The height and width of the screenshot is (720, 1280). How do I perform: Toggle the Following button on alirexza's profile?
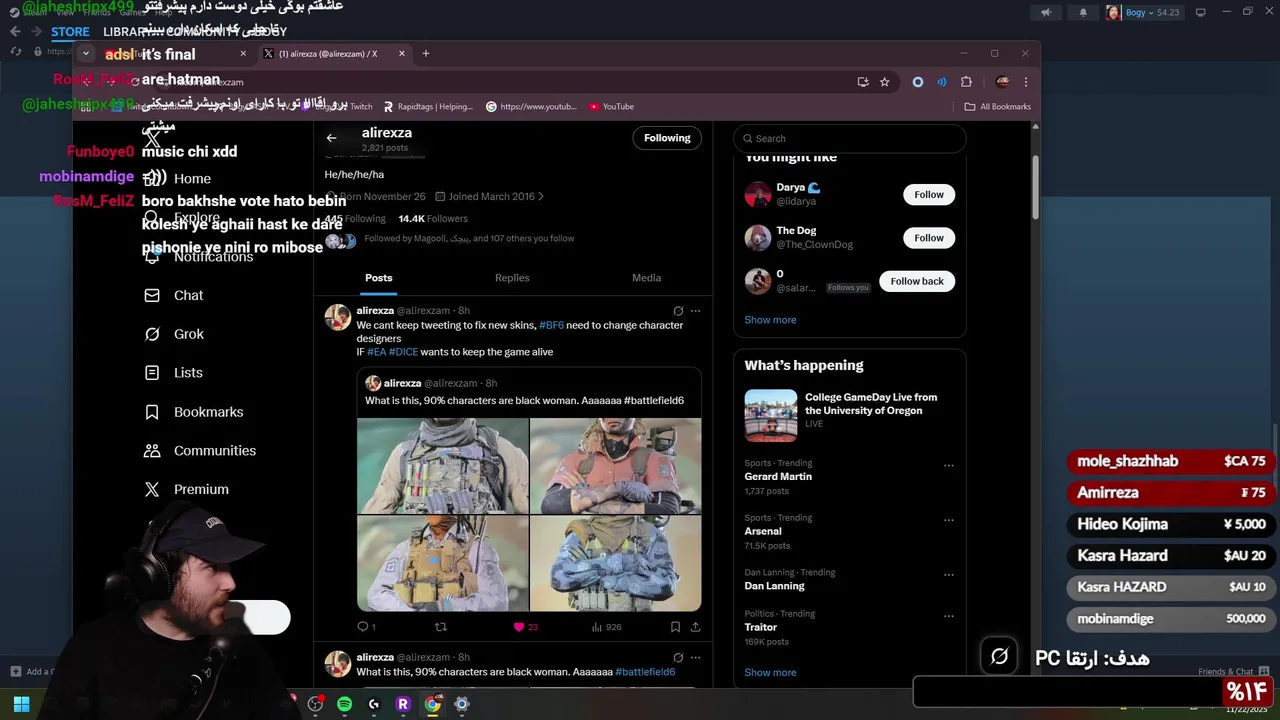click(x=667, y=138)
